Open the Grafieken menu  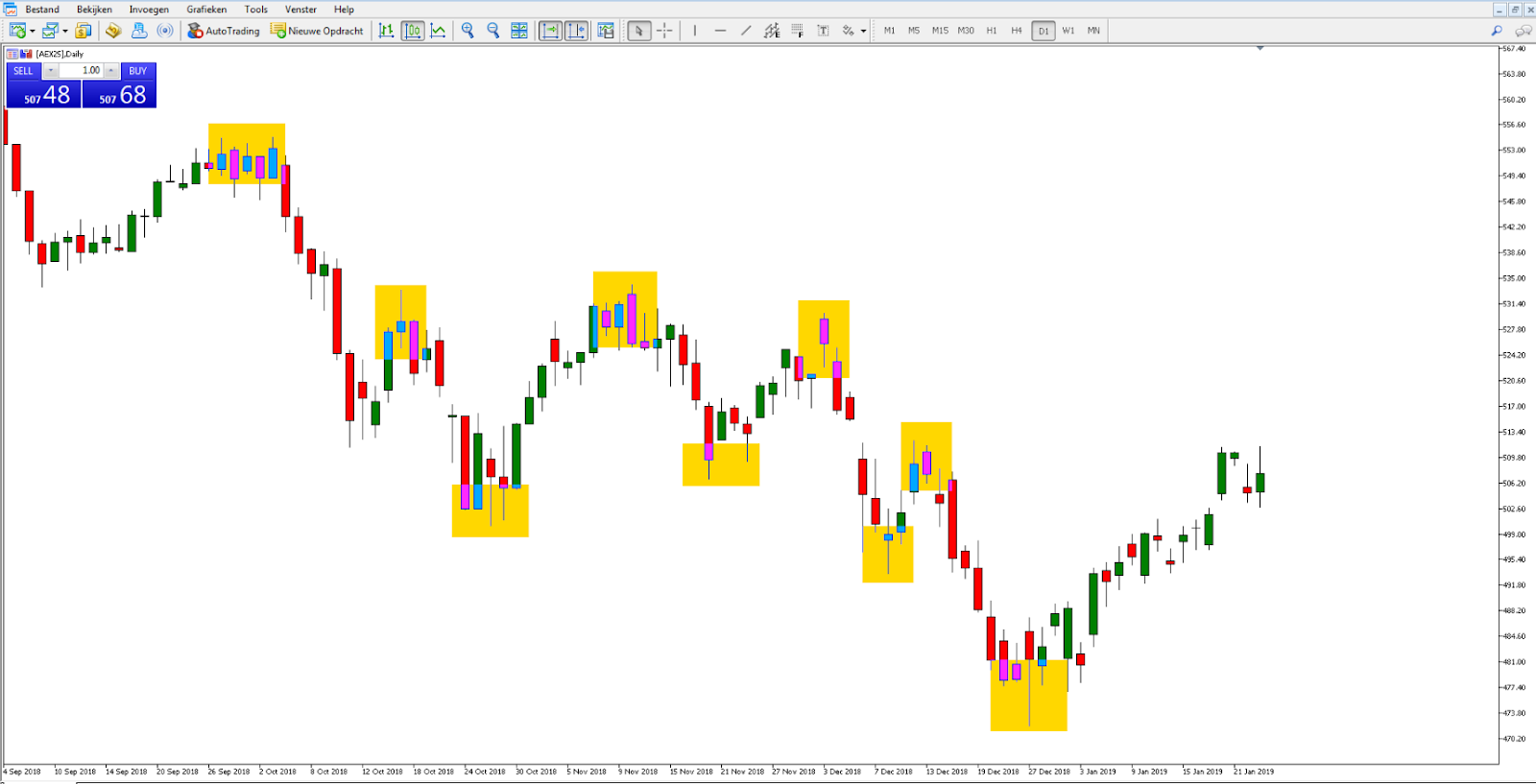(206, 10)
